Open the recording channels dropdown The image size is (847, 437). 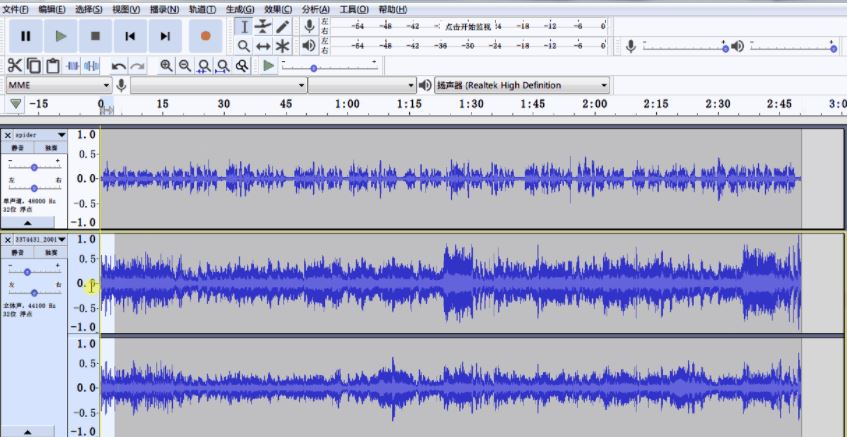tap(362, 85)
